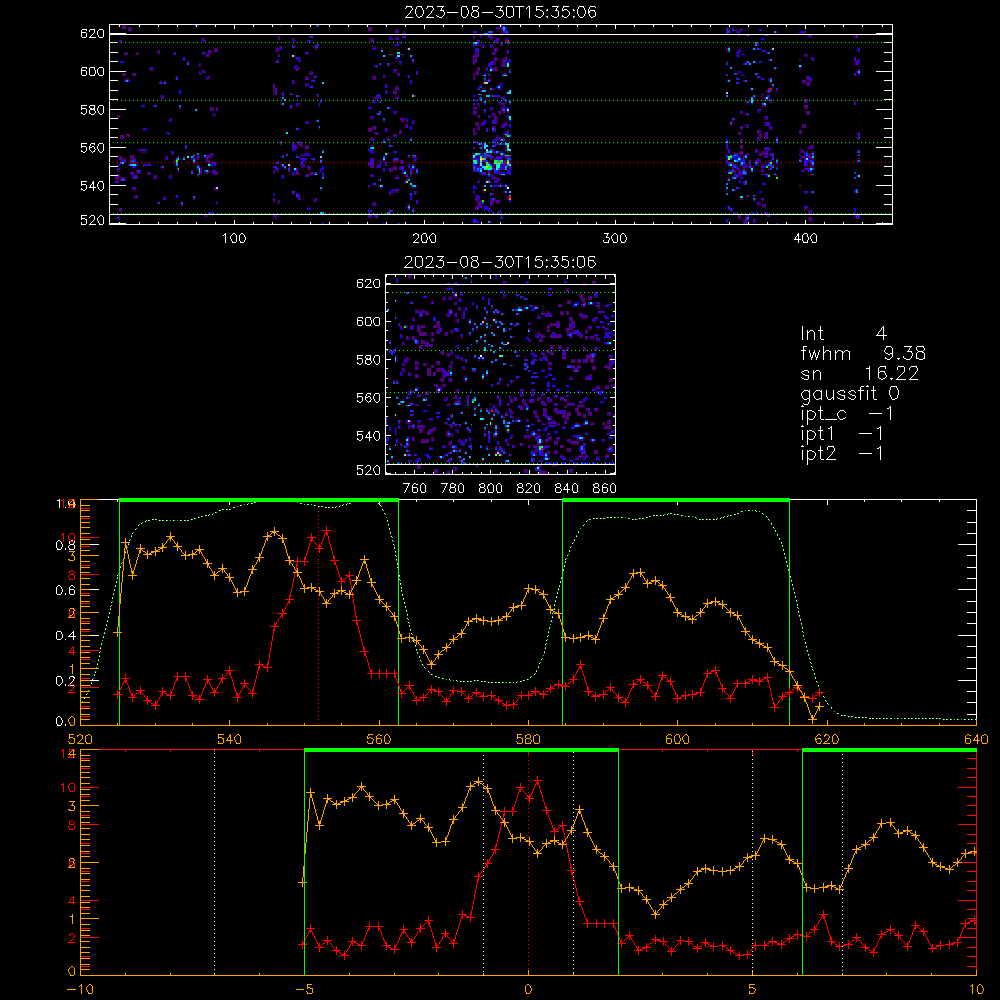This screenshot has width=1000, height=1000.
Task: Click x-axis label 800 of middle plot
Action: tap(491, 489)
